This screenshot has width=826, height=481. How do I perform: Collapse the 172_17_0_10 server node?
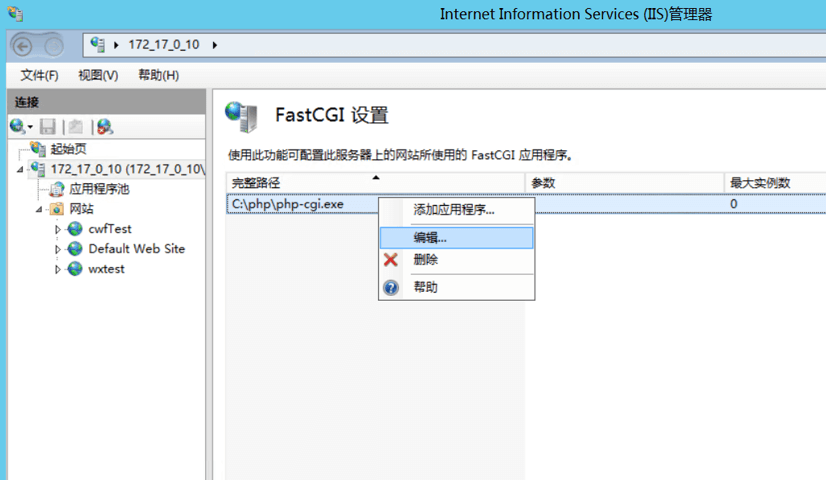click(x=20, y=170)
